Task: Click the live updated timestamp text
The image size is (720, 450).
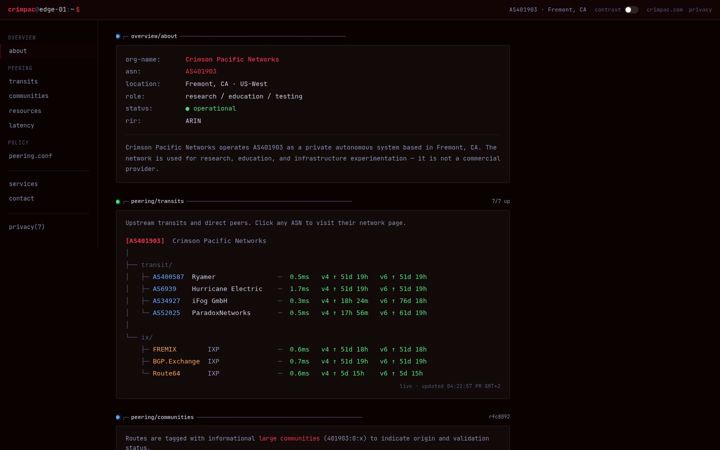Action: (450, 386)
